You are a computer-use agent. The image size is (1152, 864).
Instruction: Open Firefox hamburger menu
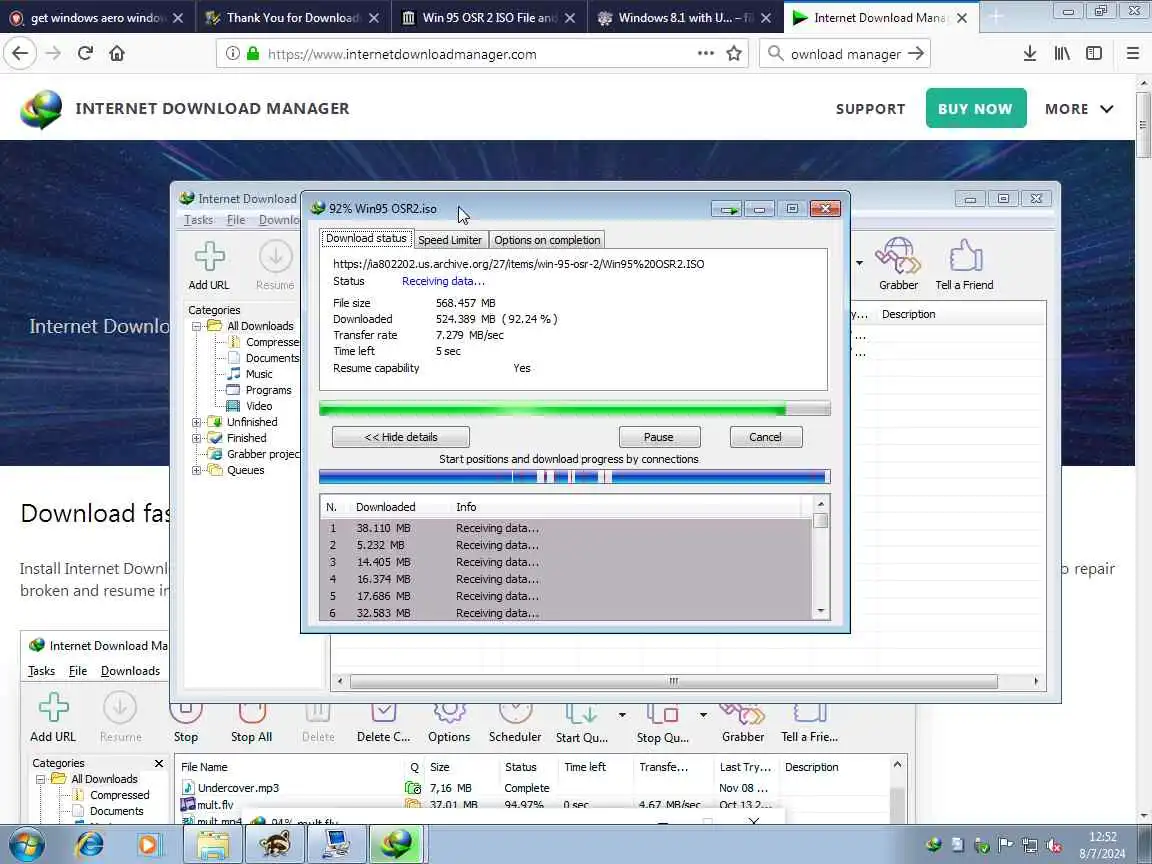[1132, 53]
